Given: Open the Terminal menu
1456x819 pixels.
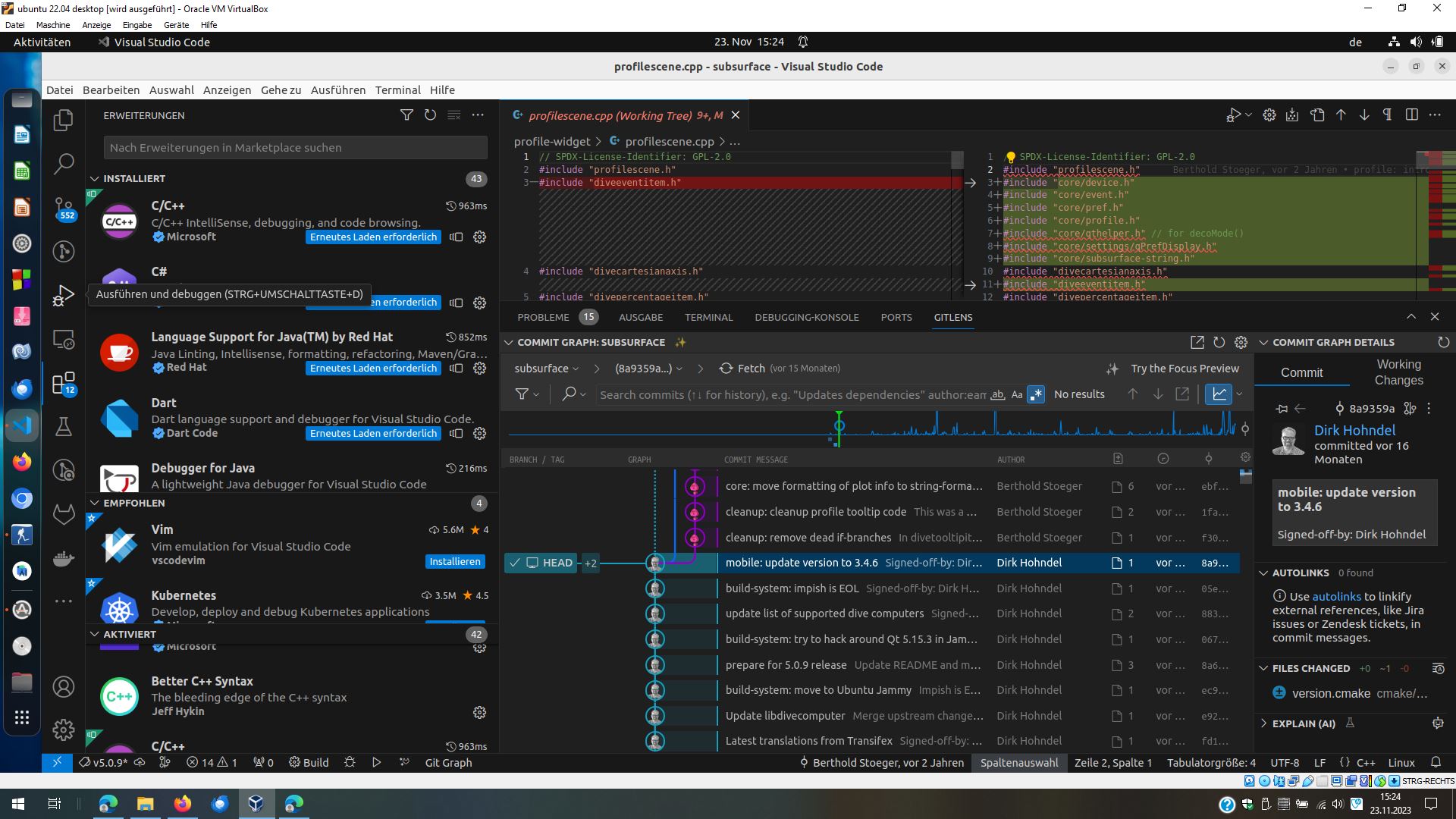Looking at the screenshot, I should point(397,90).
